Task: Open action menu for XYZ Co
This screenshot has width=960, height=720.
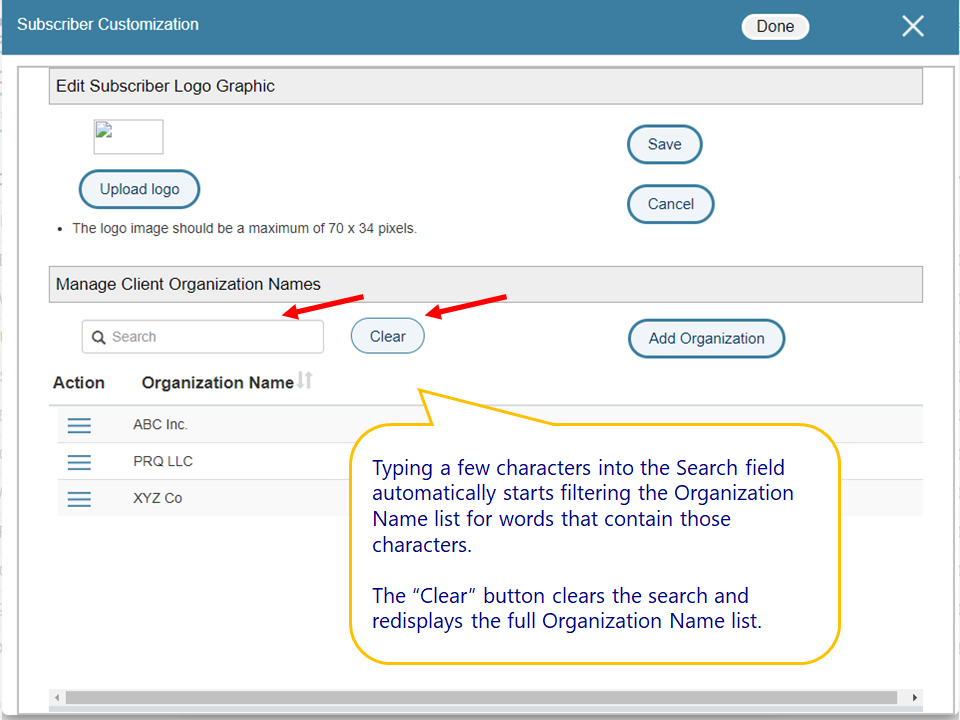Action: [79, 499]
